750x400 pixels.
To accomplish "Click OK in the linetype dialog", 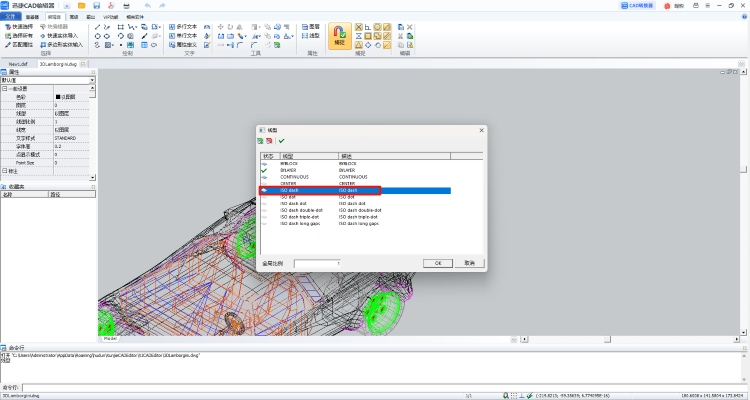I will pos(438,262).
